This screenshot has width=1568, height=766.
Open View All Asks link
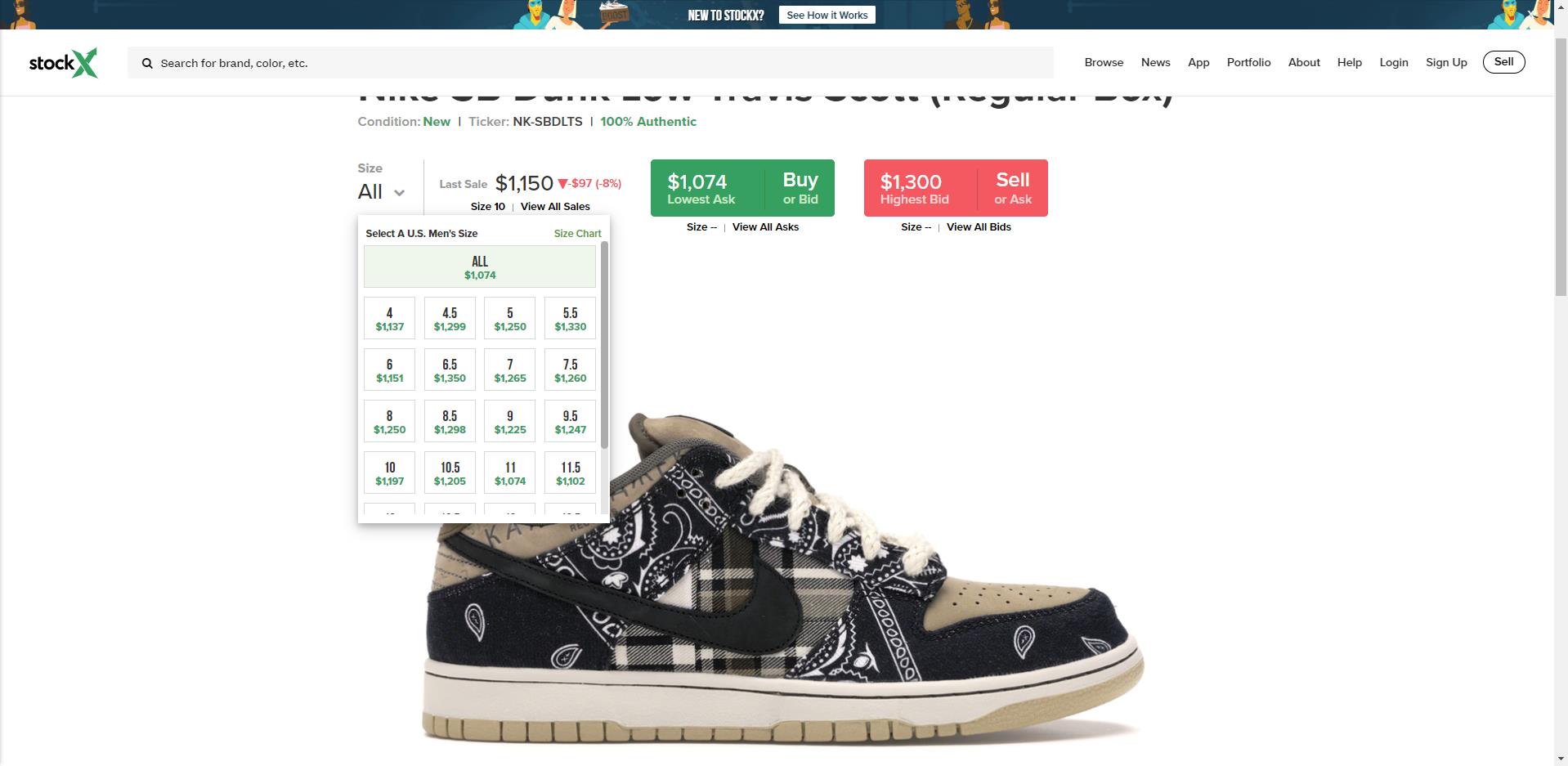coord(765,226)
